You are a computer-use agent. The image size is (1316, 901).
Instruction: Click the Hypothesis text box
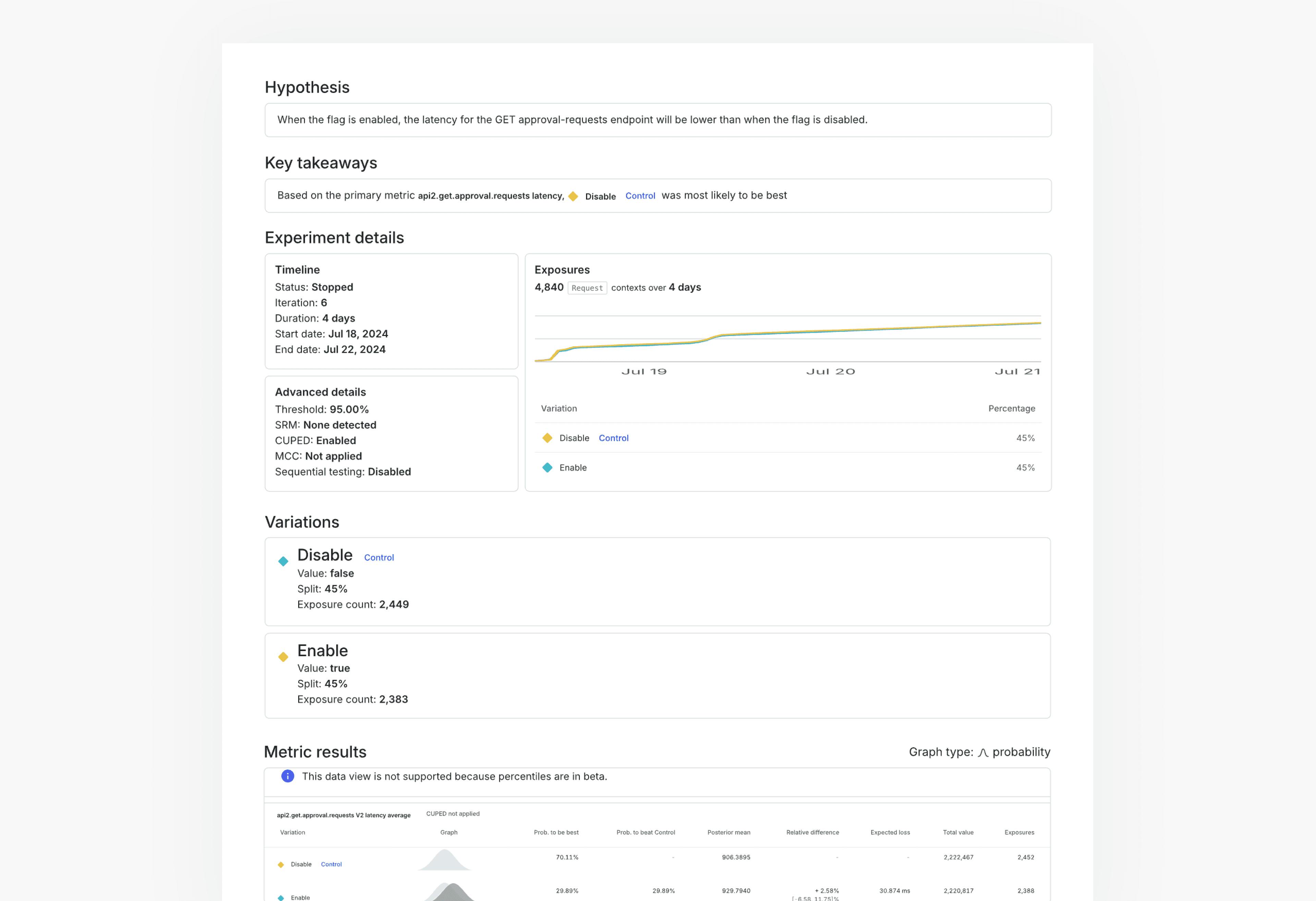tap(657, 120)
